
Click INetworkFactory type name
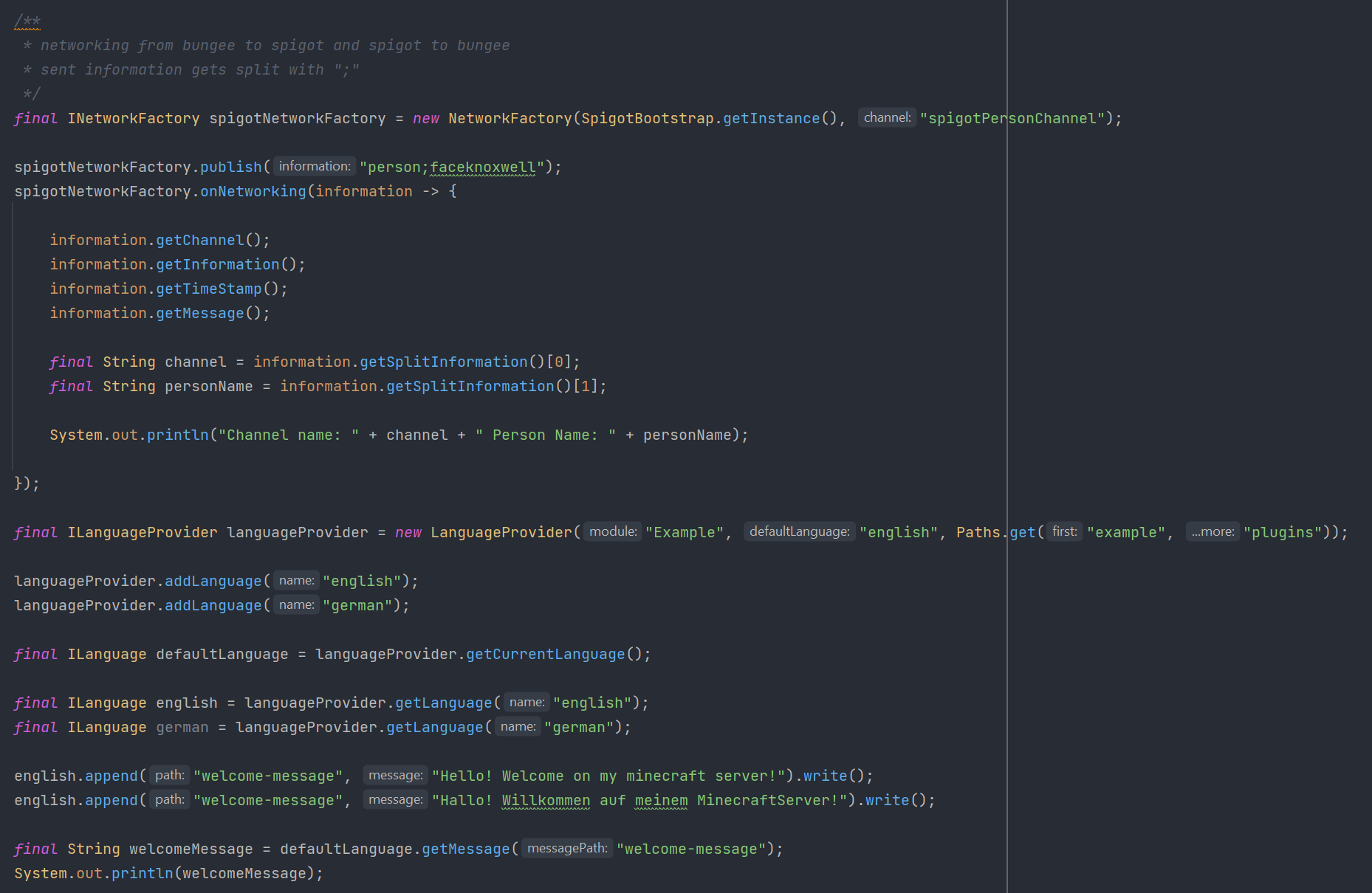coord(134,118)
